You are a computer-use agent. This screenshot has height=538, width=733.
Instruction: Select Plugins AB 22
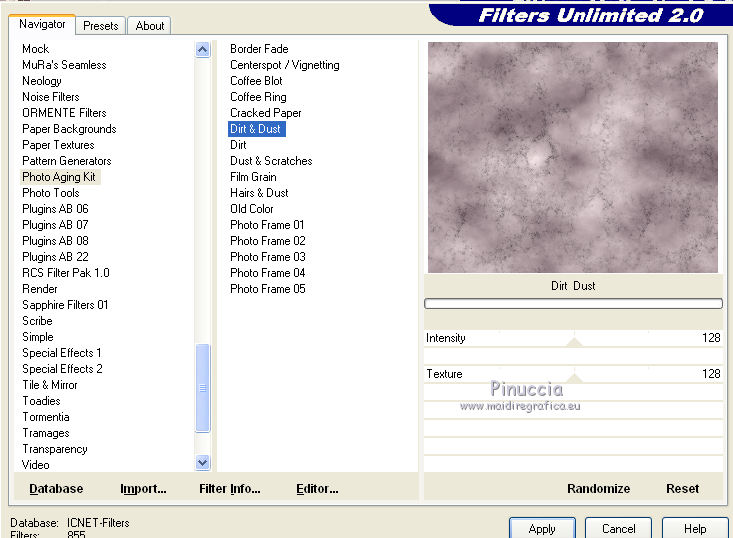point(55,257)
